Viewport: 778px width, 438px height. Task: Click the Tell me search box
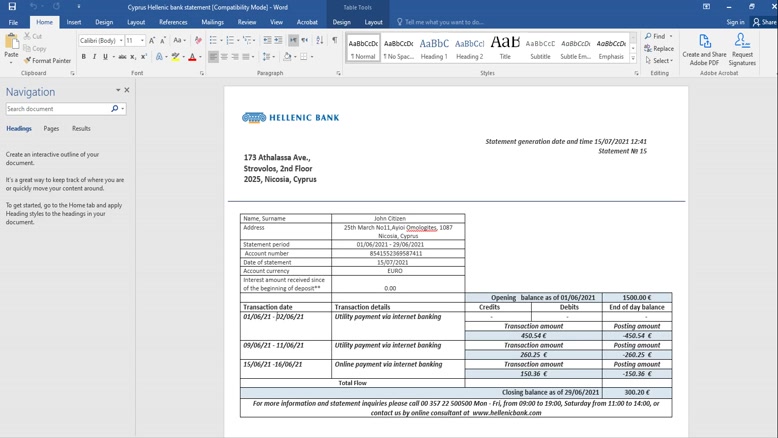pos(444,22)
